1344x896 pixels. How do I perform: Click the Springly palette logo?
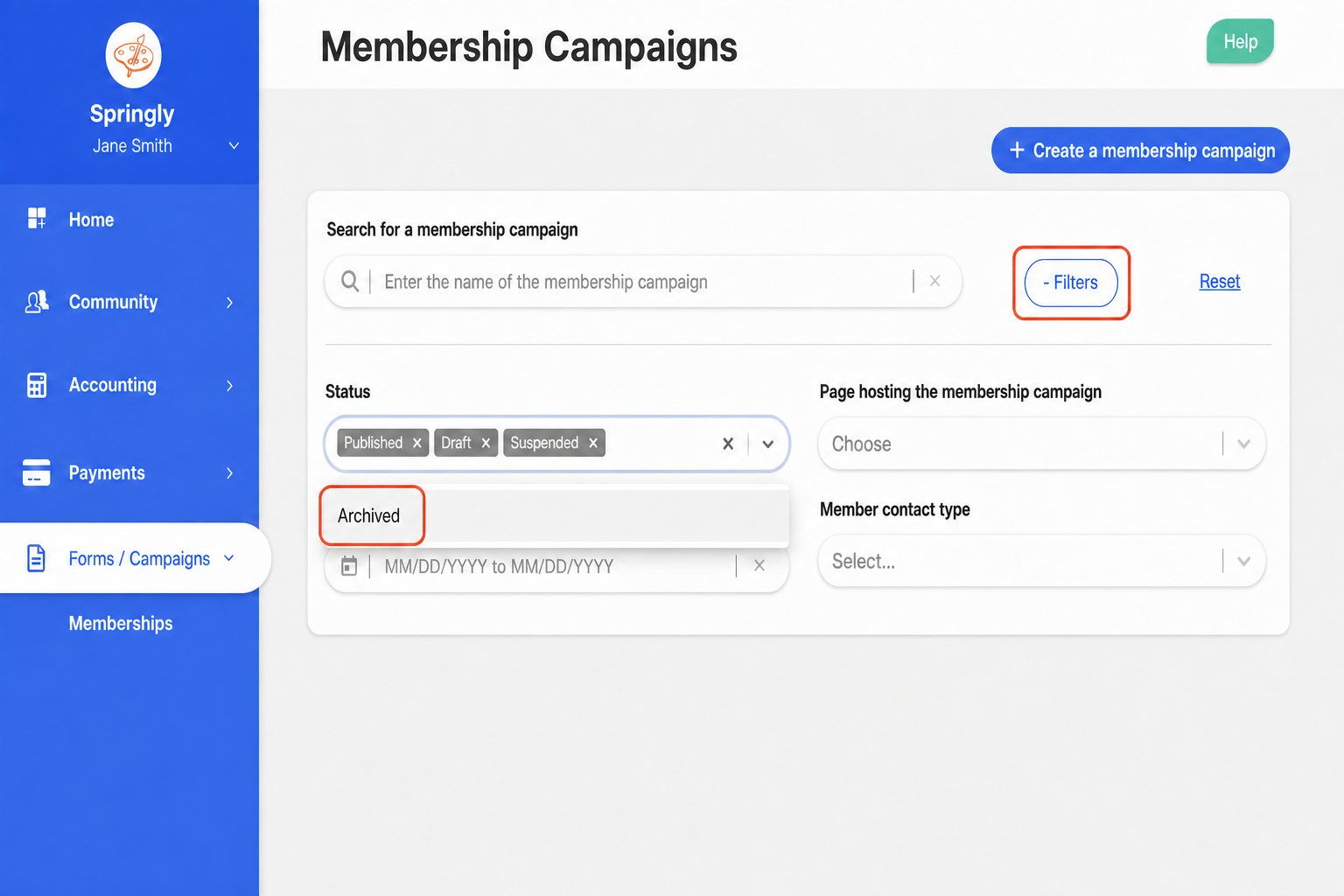133,55
